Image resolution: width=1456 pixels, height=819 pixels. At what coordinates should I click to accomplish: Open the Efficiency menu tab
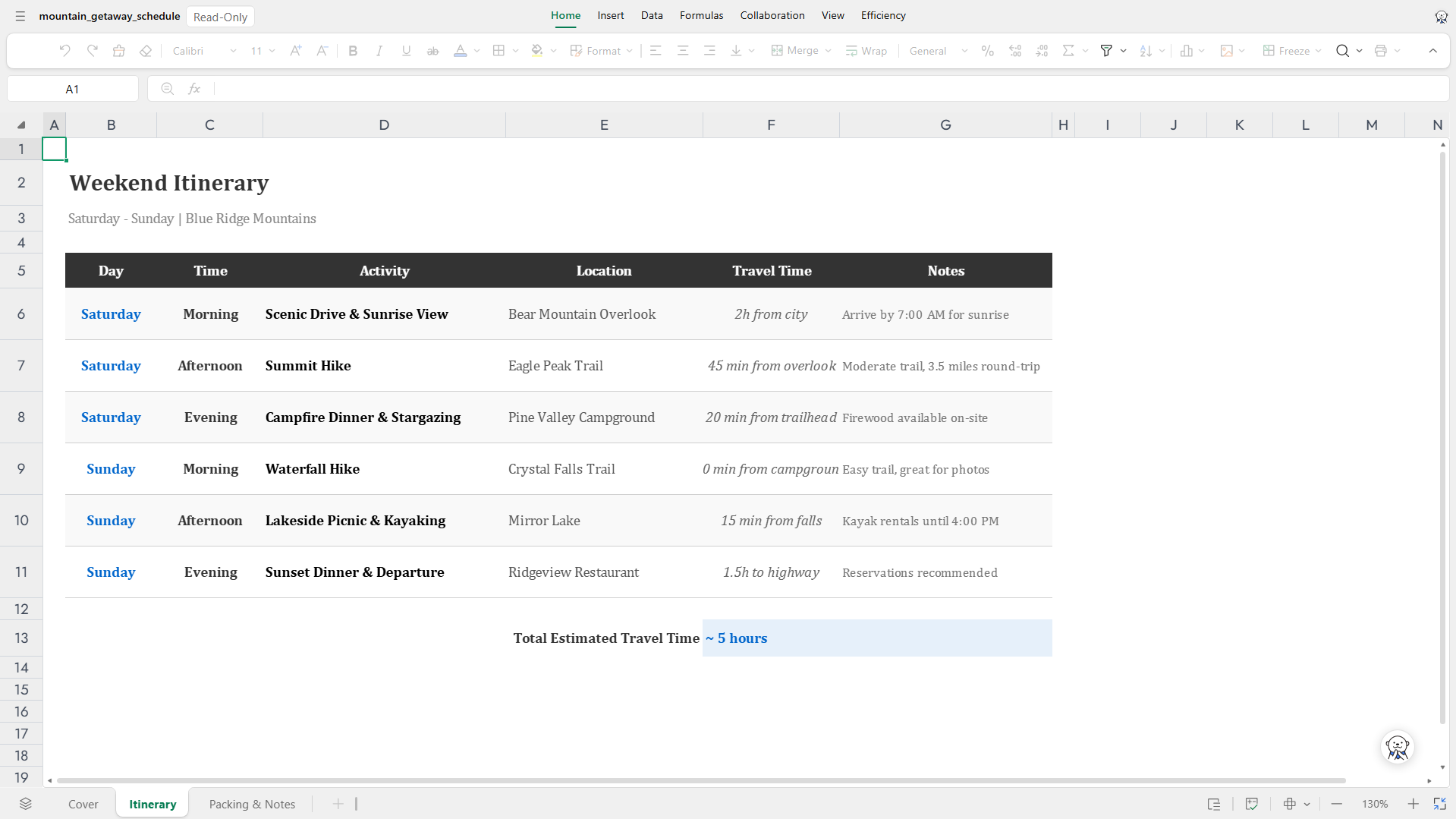883,15
